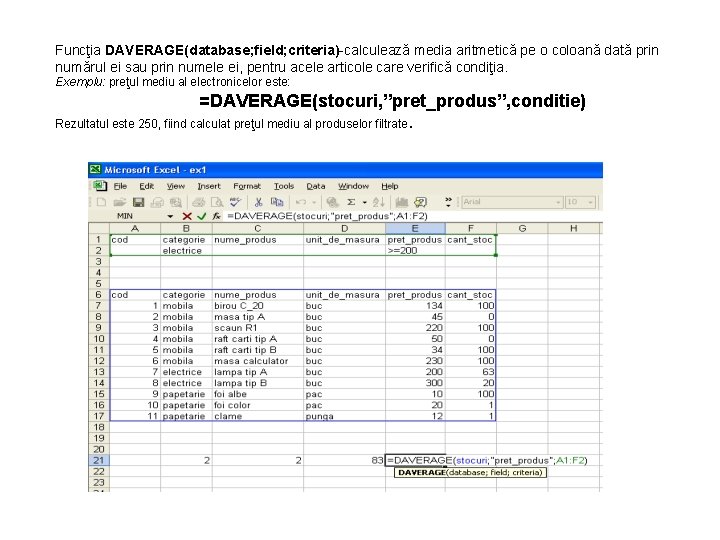Open the File menu
The height and width of the screenshot is (540, 720).
(120, 186)
